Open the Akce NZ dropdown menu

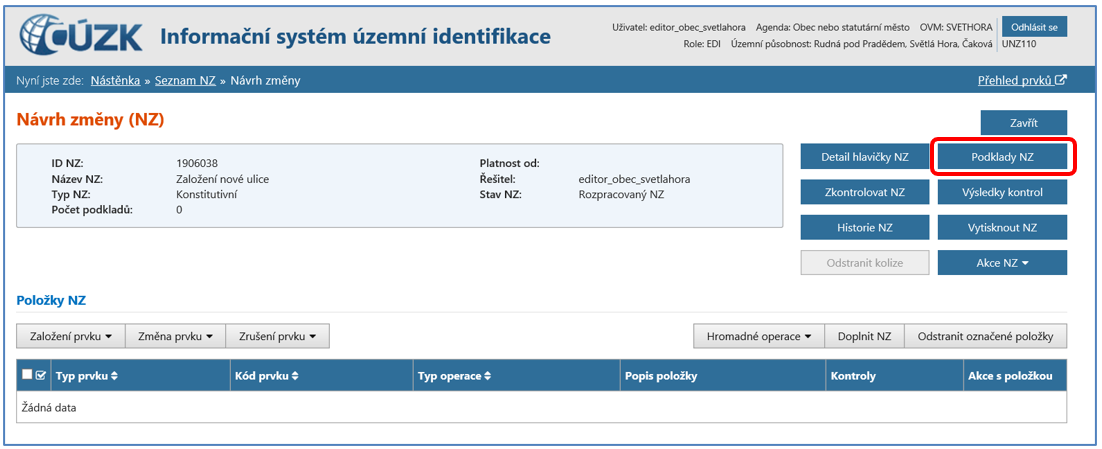pyautogui.click(x=1002, y=262)
